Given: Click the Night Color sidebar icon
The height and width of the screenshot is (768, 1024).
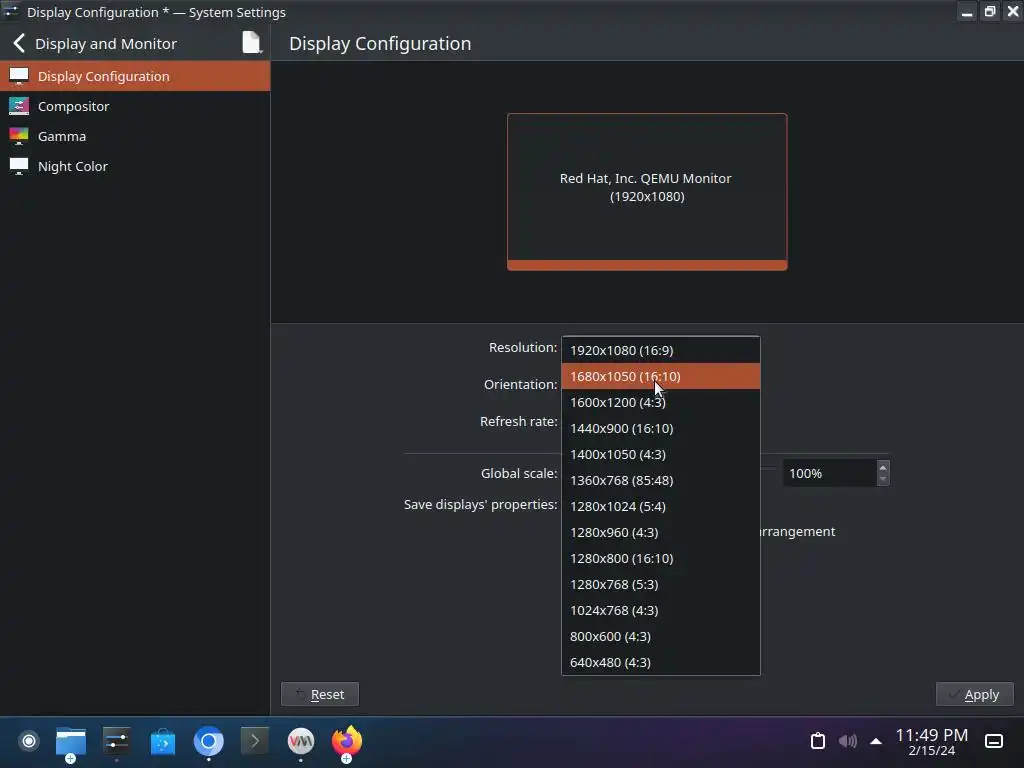Looking at the screenshot, I should [19, 166].
